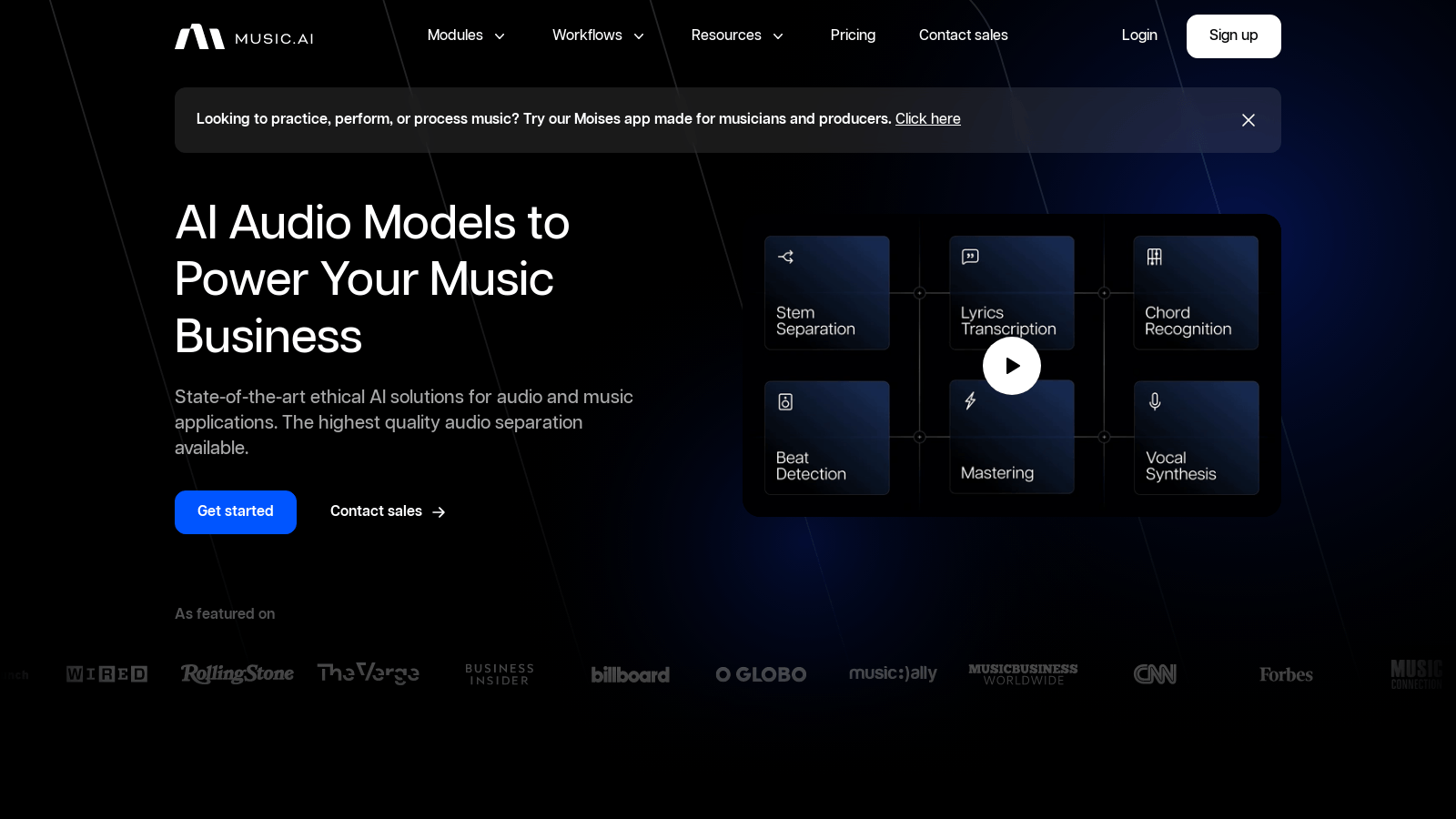Play the product demo video
Screen dimensions: 1456x819
1012,366
